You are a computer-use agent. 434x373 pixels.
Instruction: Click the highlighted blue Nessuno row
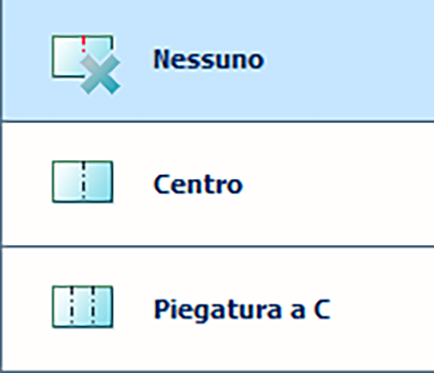(x=218, y=60)
